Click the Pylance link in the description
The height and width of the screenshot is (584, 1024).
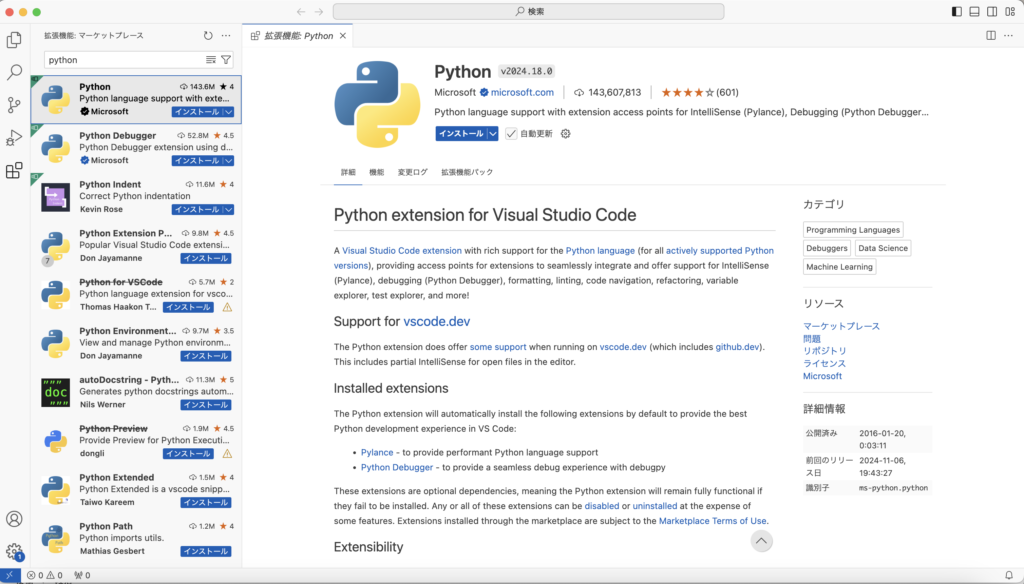point(377,452)
